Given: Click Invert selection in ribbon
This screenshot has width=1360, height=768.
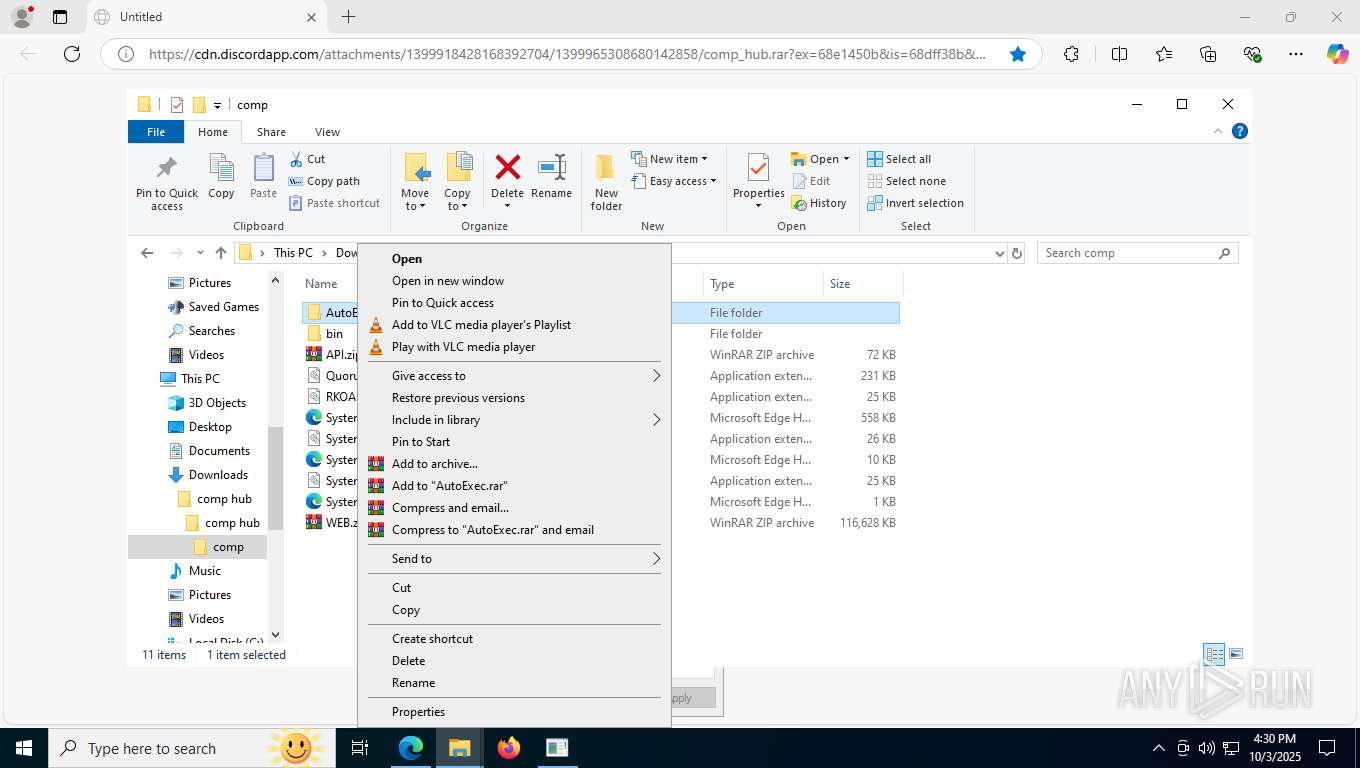Looking at the screenshot, I should point(915,203).
